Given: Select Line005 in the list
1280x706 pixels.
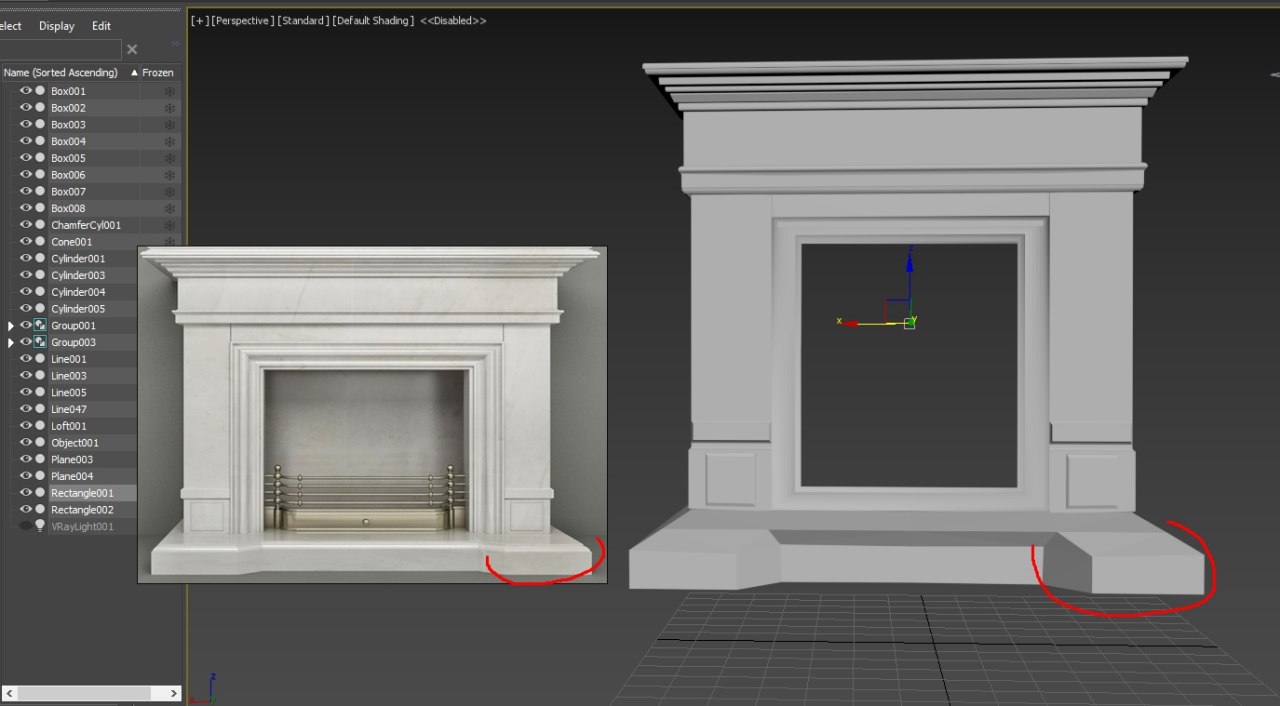Looking at the screenshot, I should pyautogui.click(x=69, y=393).
